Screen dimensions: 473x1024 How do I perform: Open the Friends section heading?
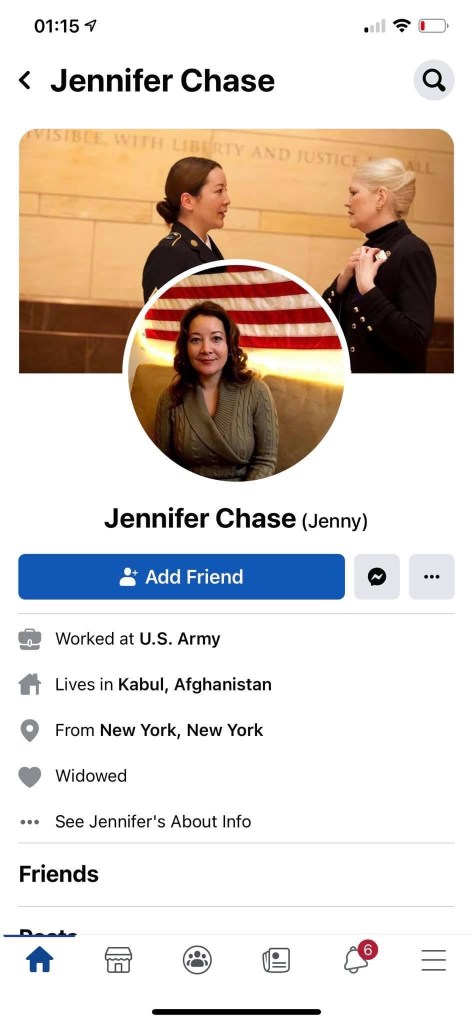pos(59,874)
